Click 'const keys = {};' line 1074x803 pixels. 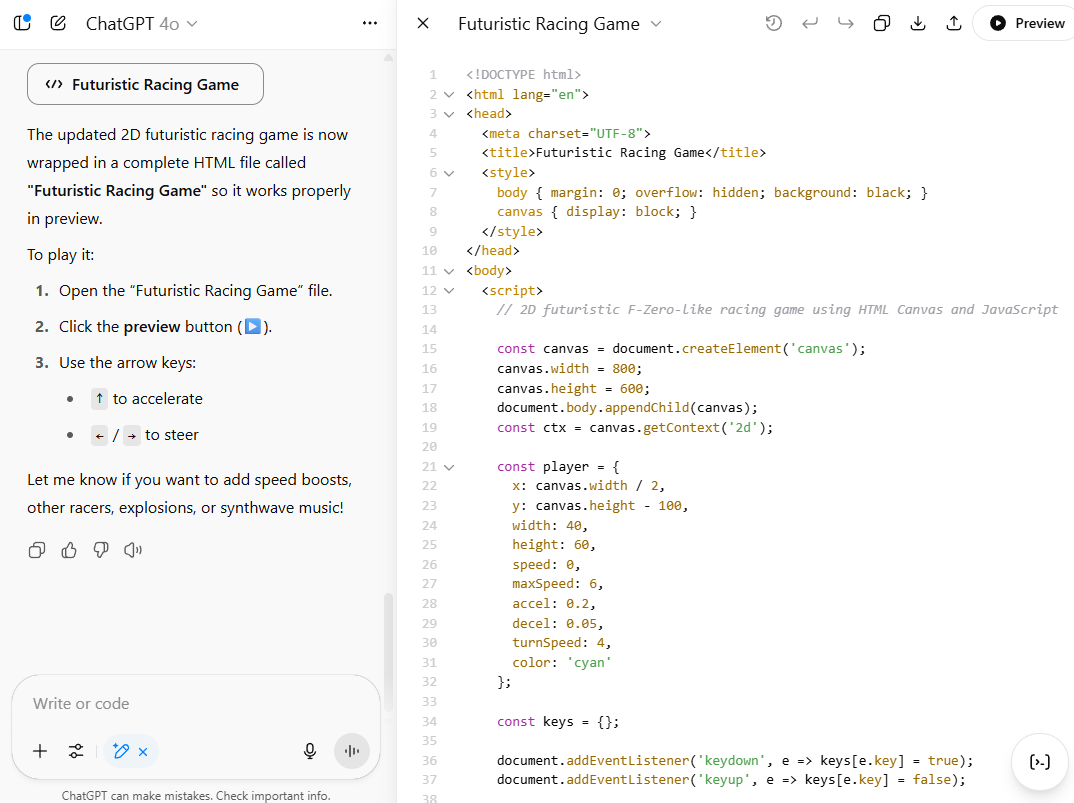558,721
